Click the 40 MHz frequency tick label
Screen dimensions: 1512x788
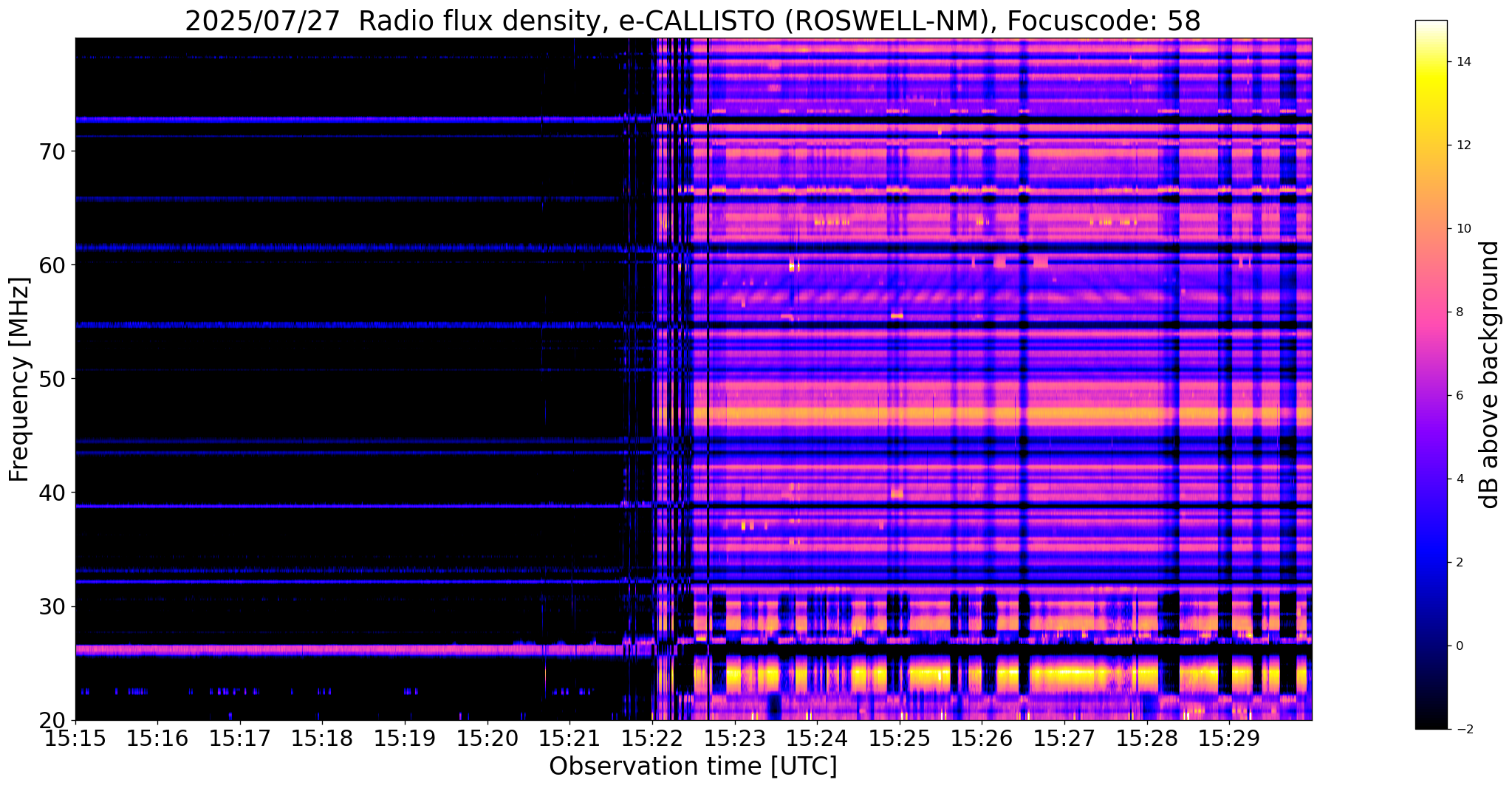click(x=52, y=493)
